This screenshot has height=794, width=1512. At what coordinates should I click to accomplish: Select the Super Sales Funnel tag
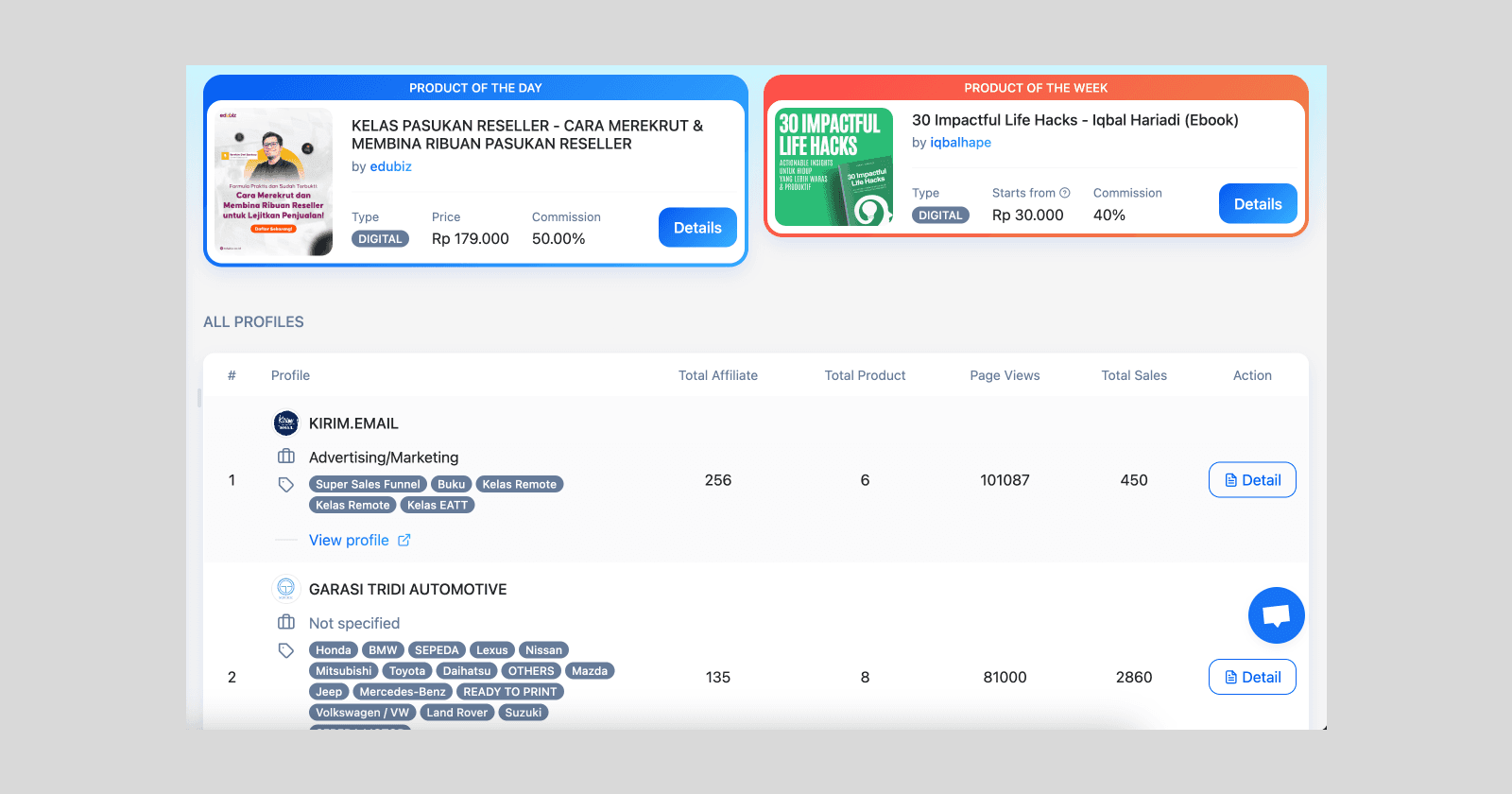[x=368, y=484]
